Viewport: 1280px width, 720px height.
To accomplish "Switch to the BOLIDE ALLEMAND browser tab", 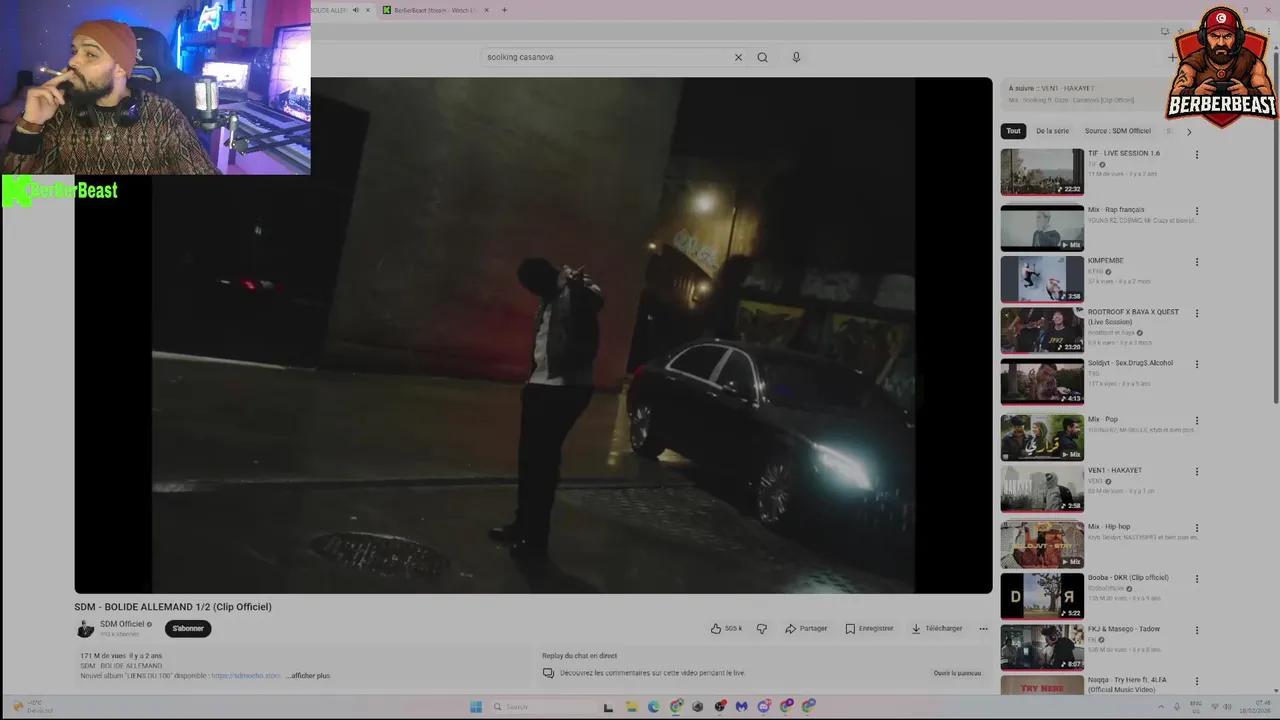I will 330,10.
